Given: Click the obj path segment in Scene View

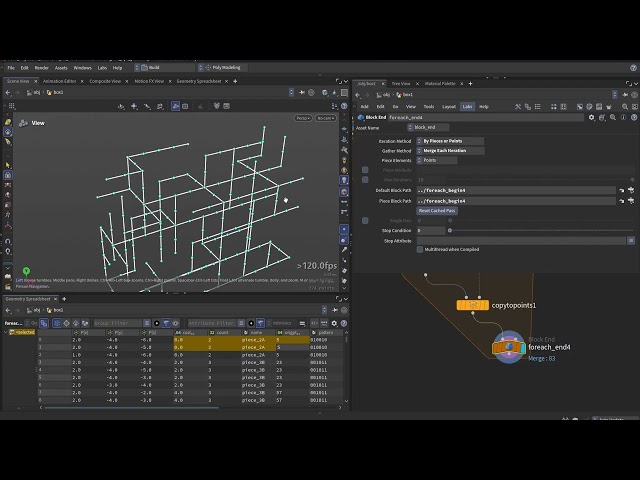Looking at the screenshot, I should 33,93.
